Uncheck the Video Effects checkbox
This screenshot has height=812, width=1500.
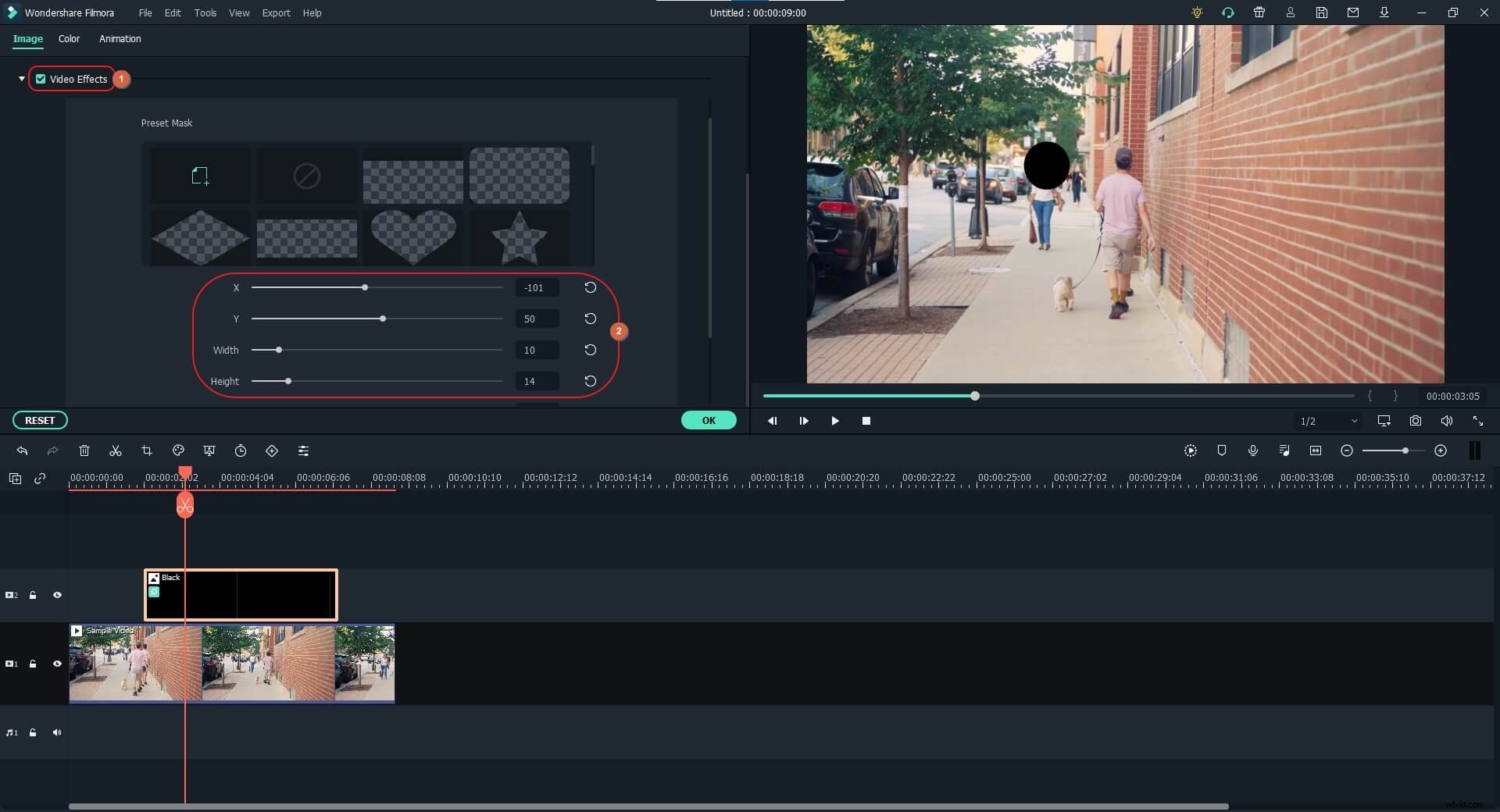(41, 78)
